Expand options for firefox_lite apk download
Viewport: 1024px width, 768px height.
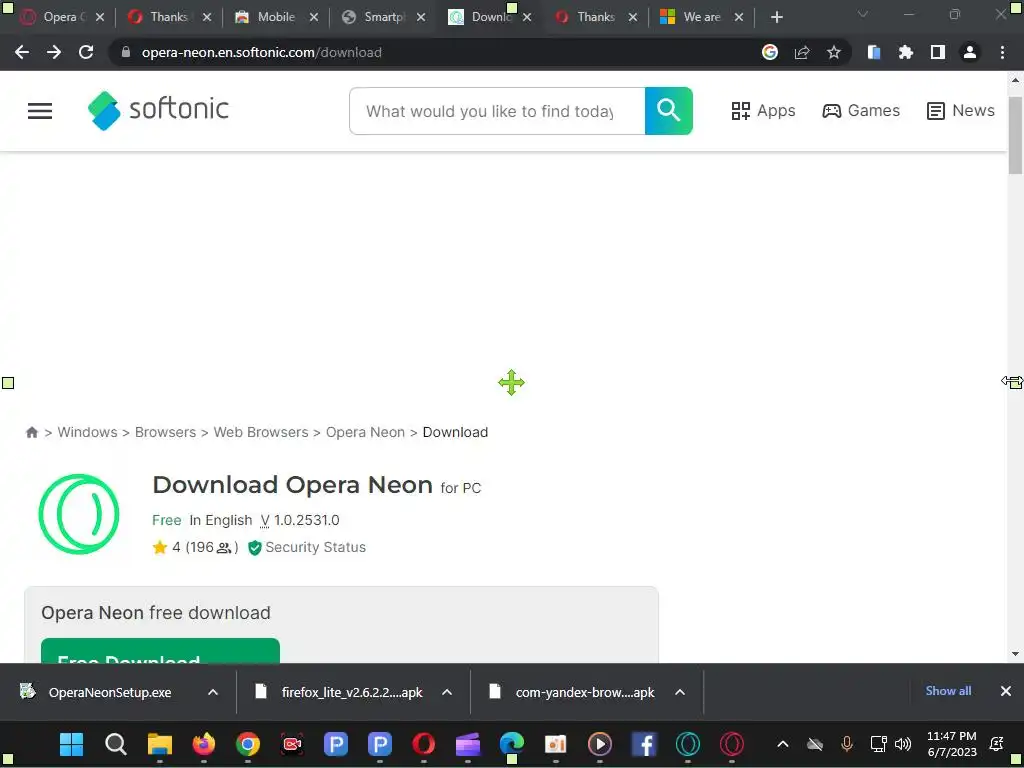(447, 692)
